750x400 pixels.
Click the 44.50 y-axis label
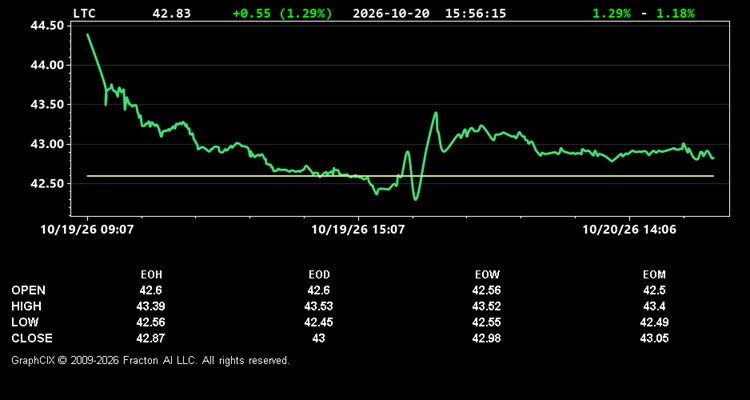pyautogui.click(x=47, y=26)
